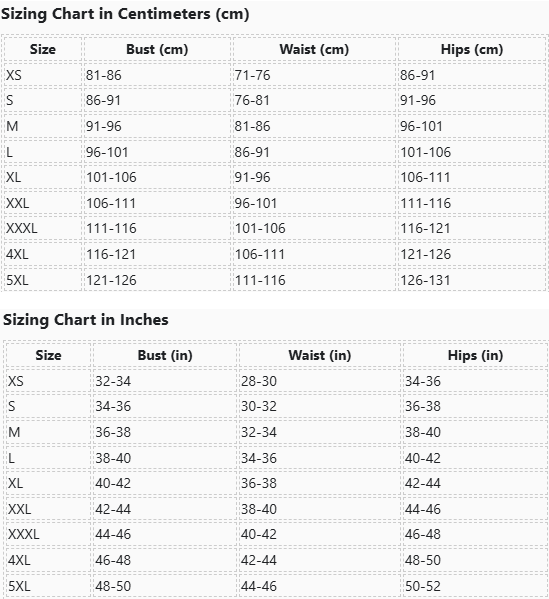Click the XL waist value 91-96
549x599 pixels.
(x=252, y=177)
